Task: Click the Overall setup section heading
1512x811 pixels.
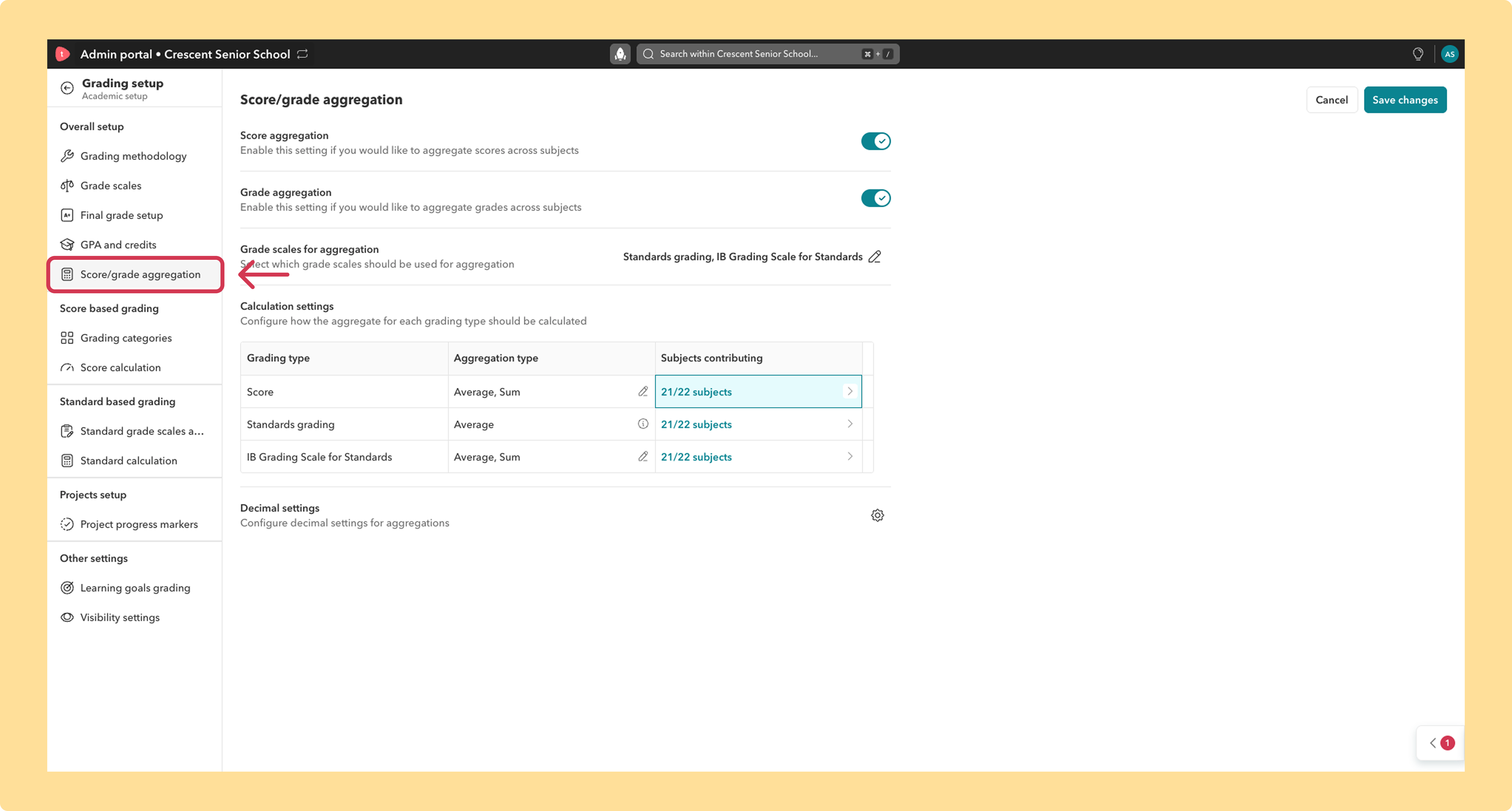Action: coord(92,127)
